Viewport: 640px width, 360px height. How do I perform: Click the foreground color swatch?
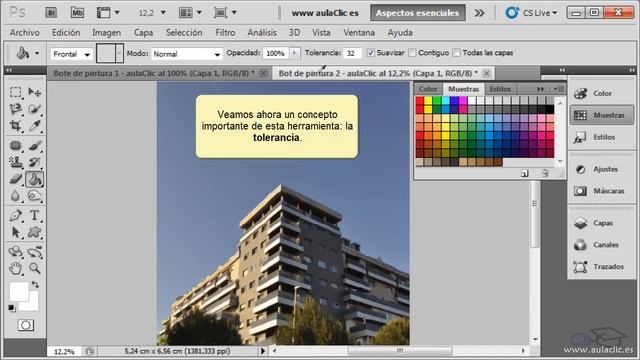[x=19, y=291]
